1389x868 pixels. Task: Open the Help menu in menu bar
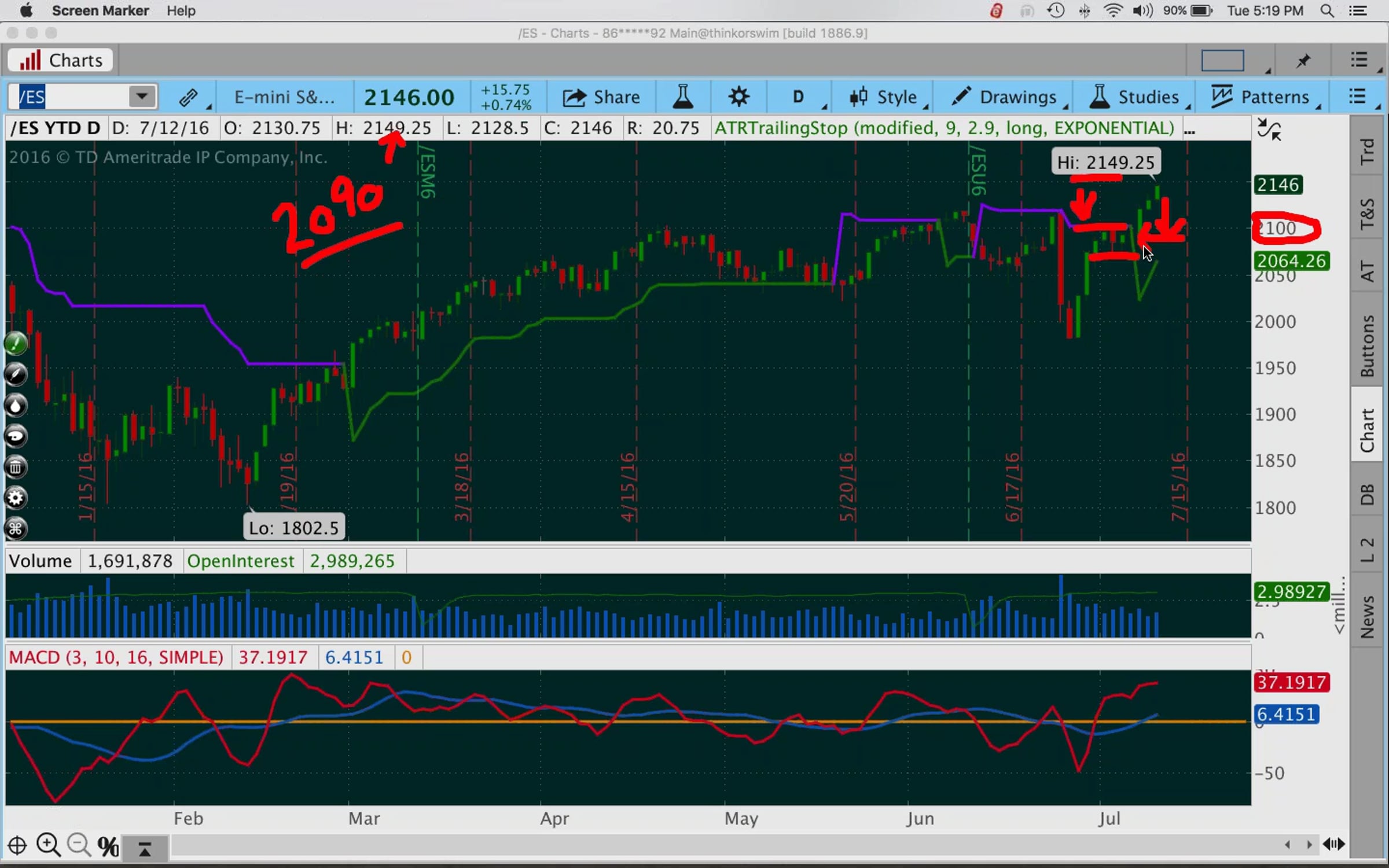click(x=181, y=10)
